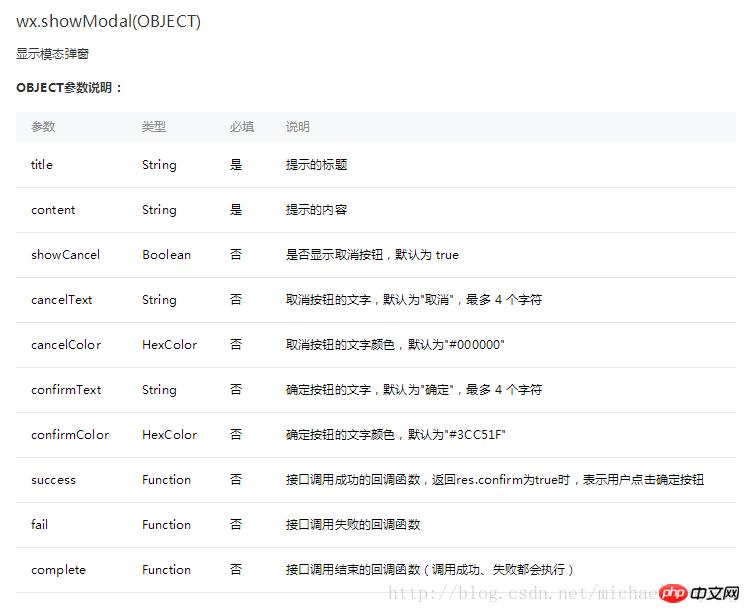Viewport: 750px width, 613px height.
Task: Click the Boolean type in showCancel row
Action: 165,255
